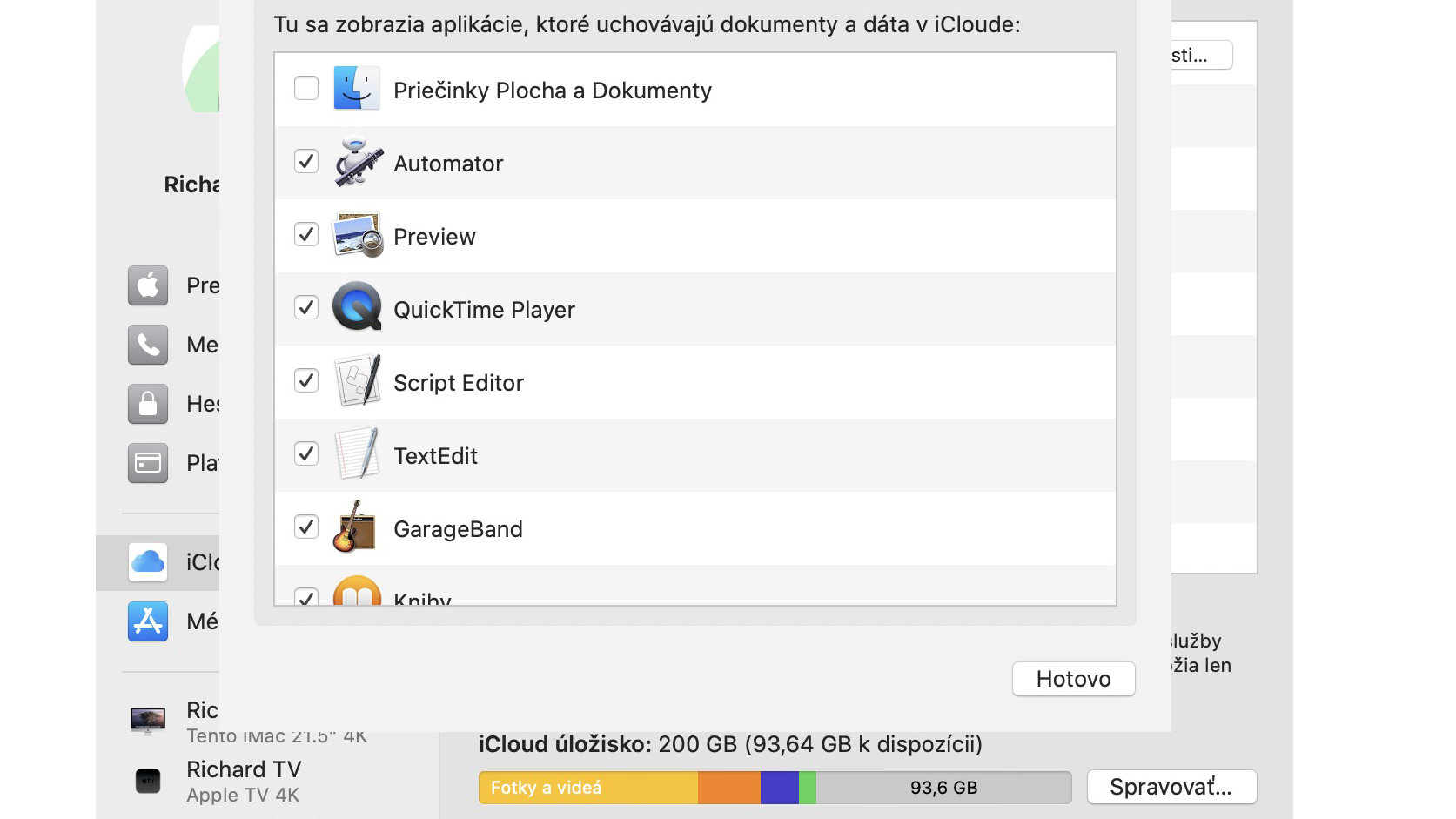Click the GarageBand guitar icon
This screenshot has height=819, width=1456.
point(354,527)
